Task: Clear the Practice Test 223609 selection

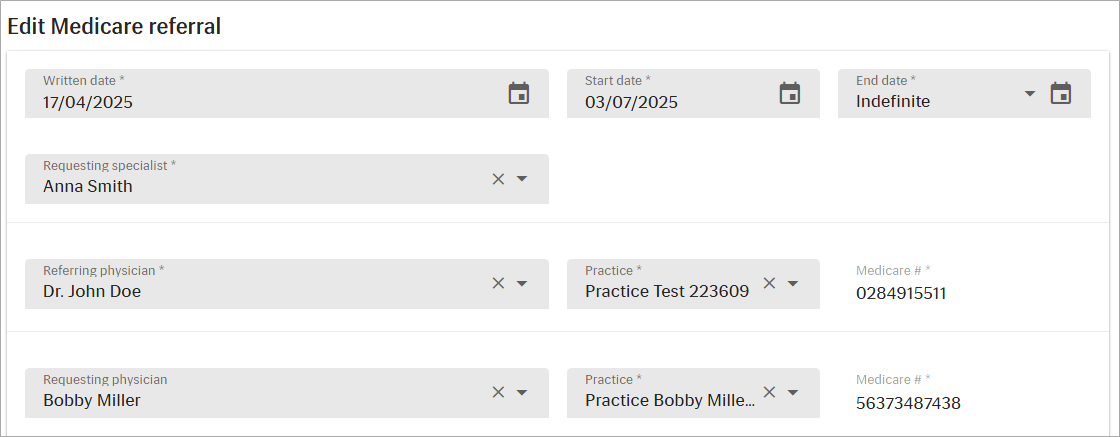Action: (769, 283)
